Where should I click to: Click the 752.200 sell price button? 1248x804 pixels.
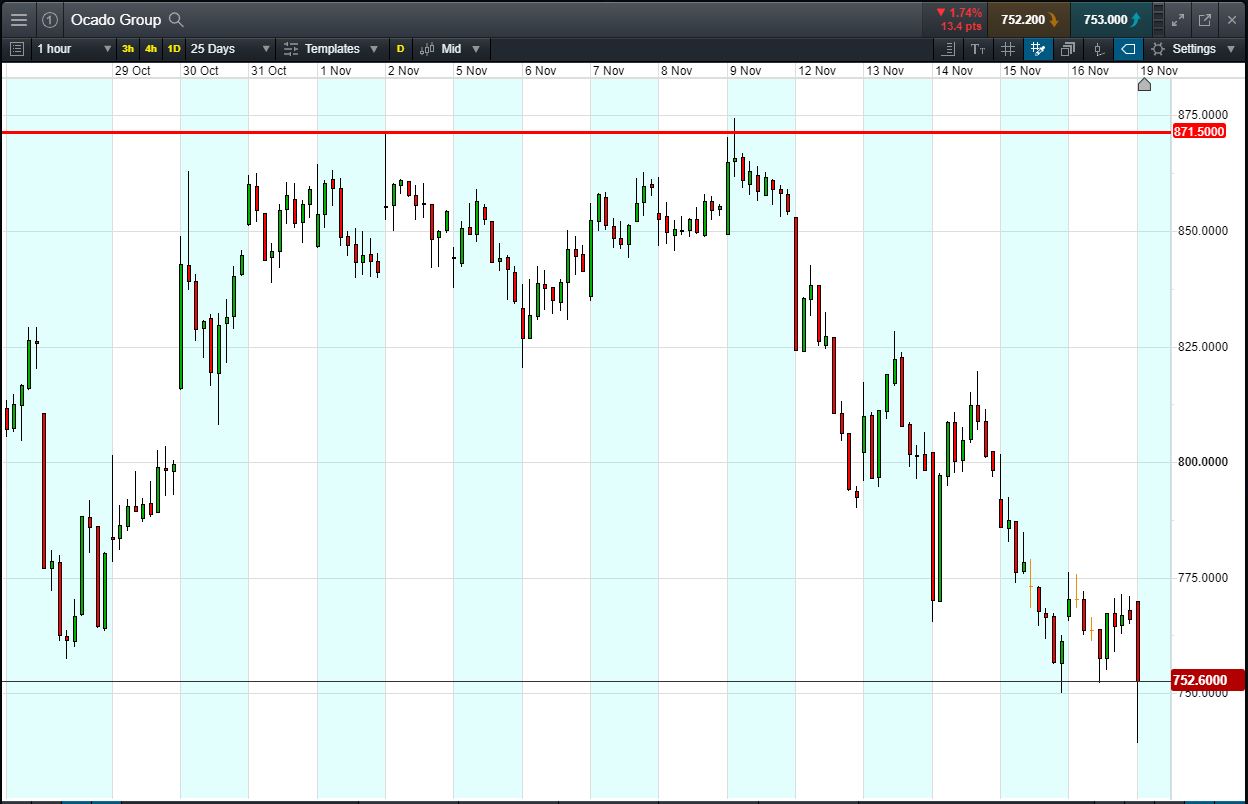(x=1029, y=19)
